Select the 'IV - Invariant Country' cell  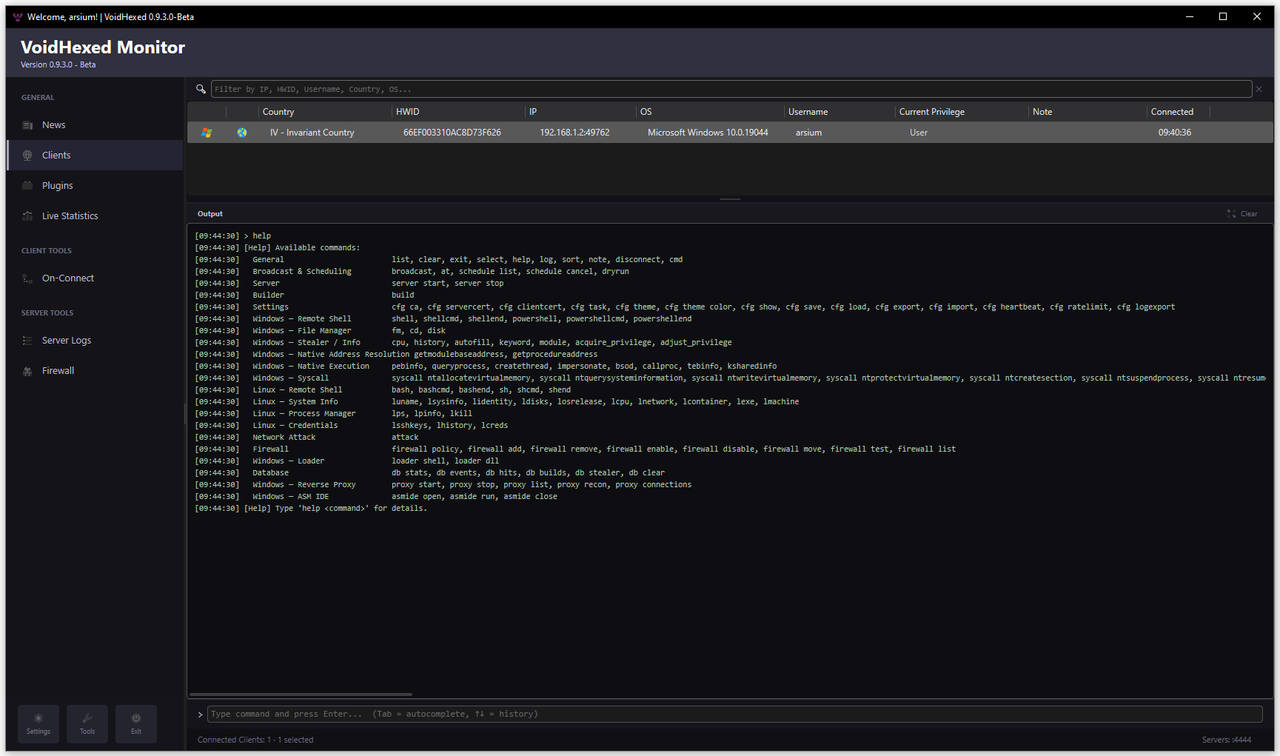tap(312, 132)
